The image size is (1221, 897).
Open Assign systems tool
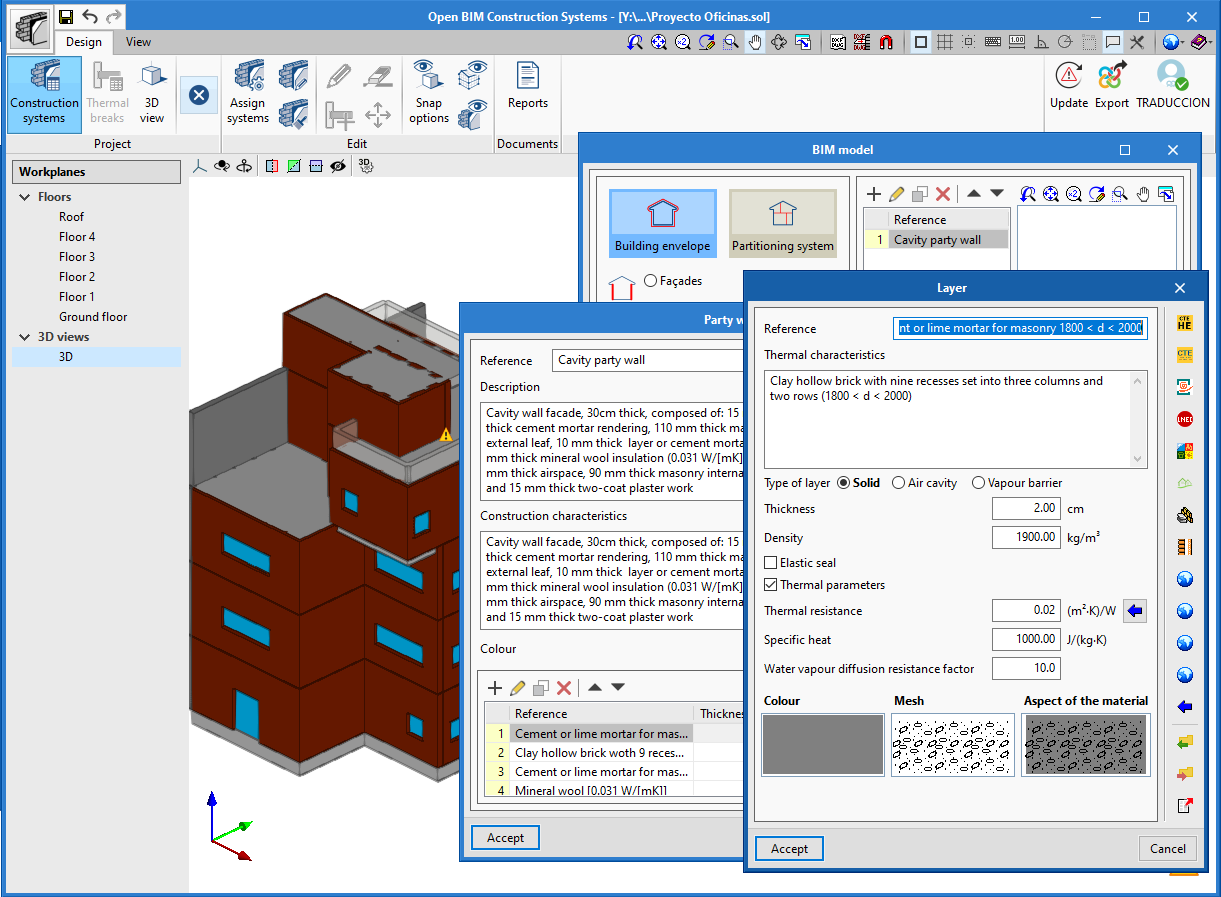248,93
